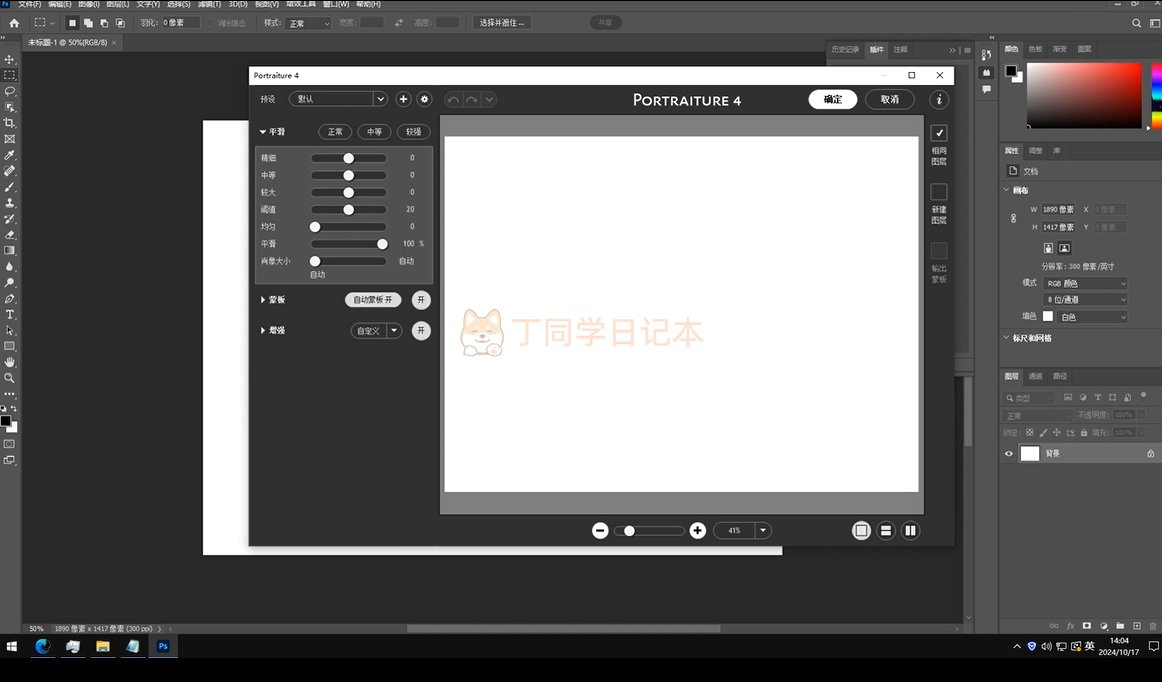Switch to horizontal split preview icon
Image resolution: width=1162 pixels, height=682 pixels.
pyautogui.click(x=886, y=531)
